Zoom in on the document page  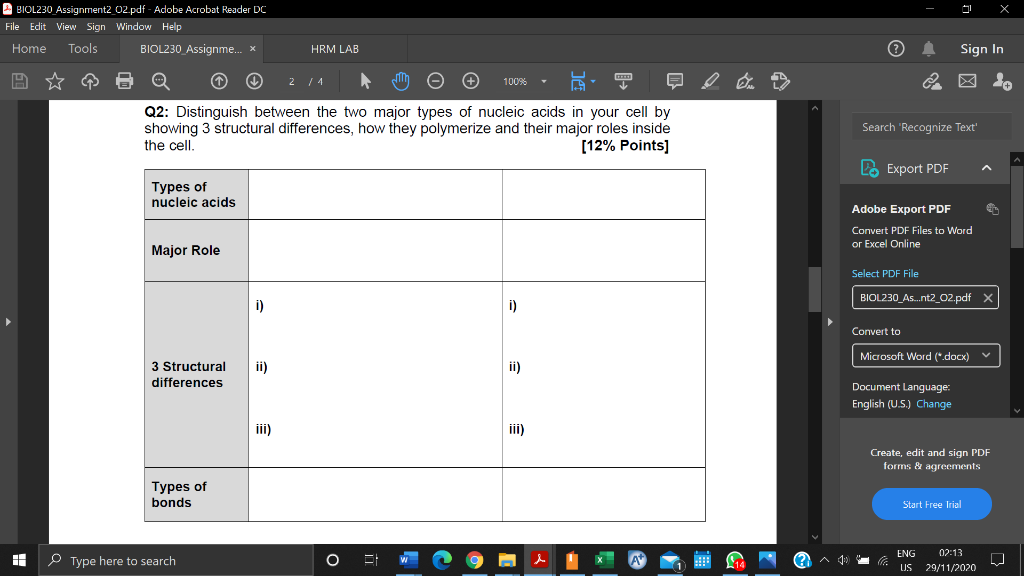(x=471, y=81)
